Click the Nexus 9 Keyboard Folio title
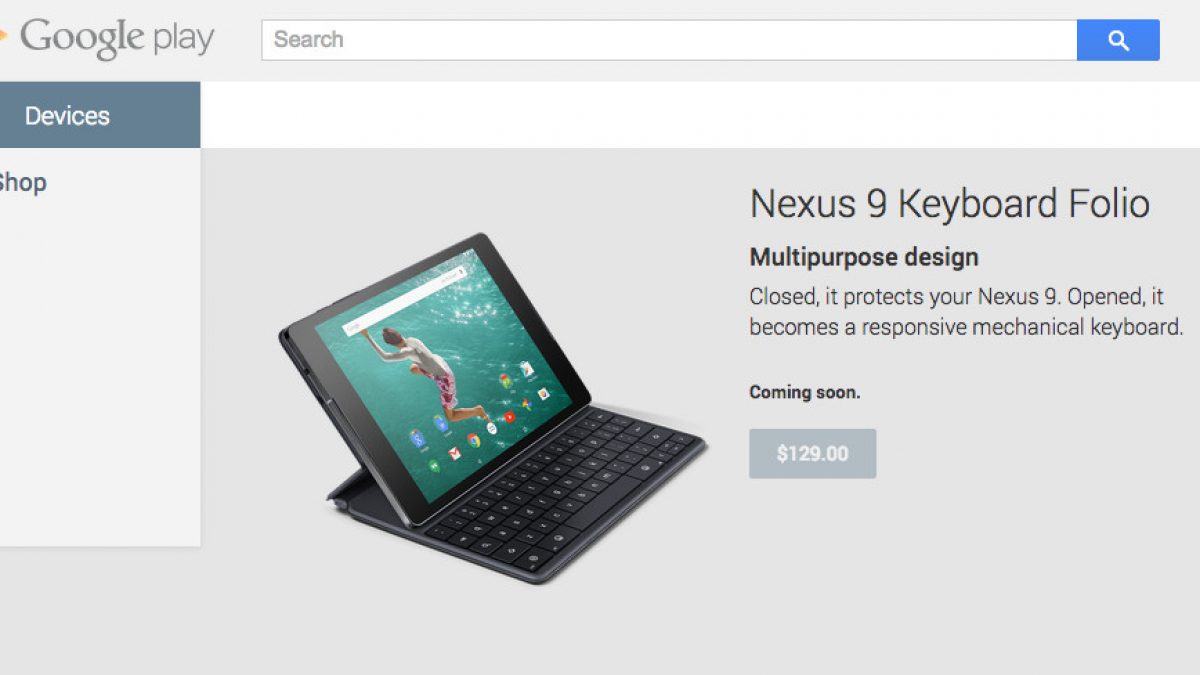Image resolution: width=1200 pixels, height=675 pixels. coord(950,204)
